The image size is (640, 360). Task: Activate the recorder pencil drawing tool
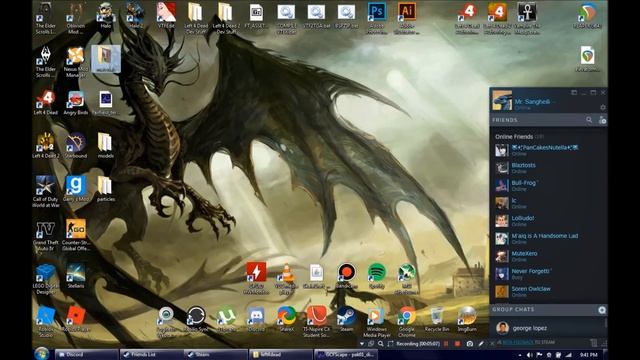click(x=481, y=344)
